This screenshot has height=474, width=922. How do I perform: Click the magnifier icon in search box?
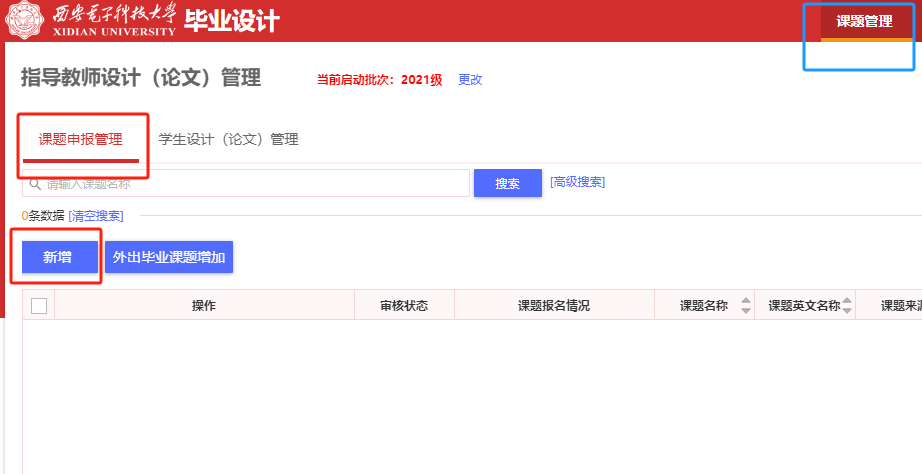[35, 184]
